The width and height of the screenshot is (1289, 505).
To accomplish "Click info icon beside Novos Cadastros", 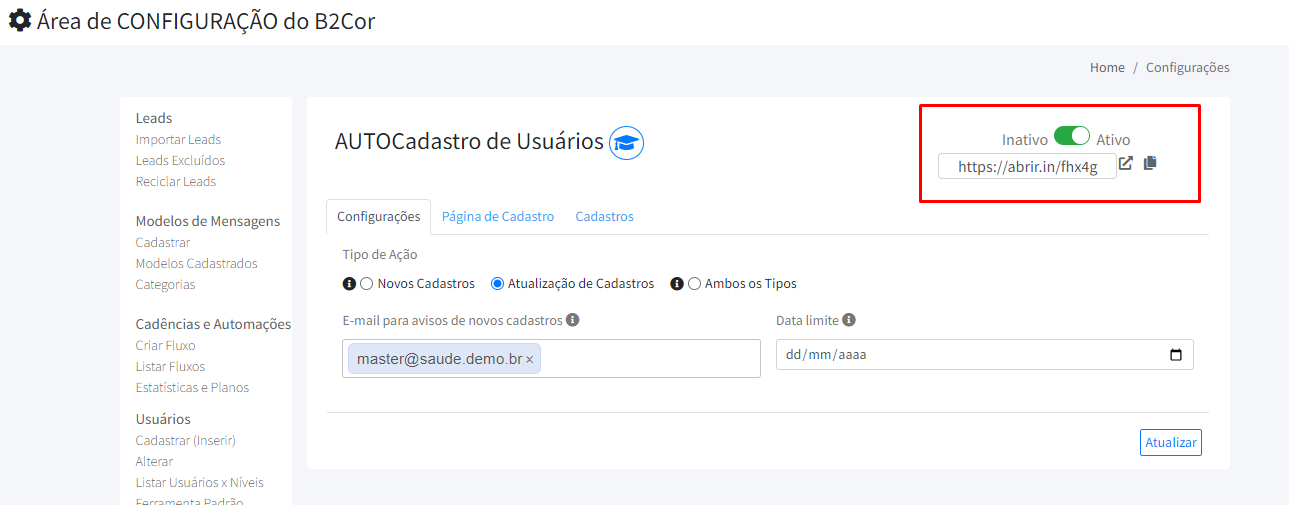I will pyautogui.click(x=349, y=284).
